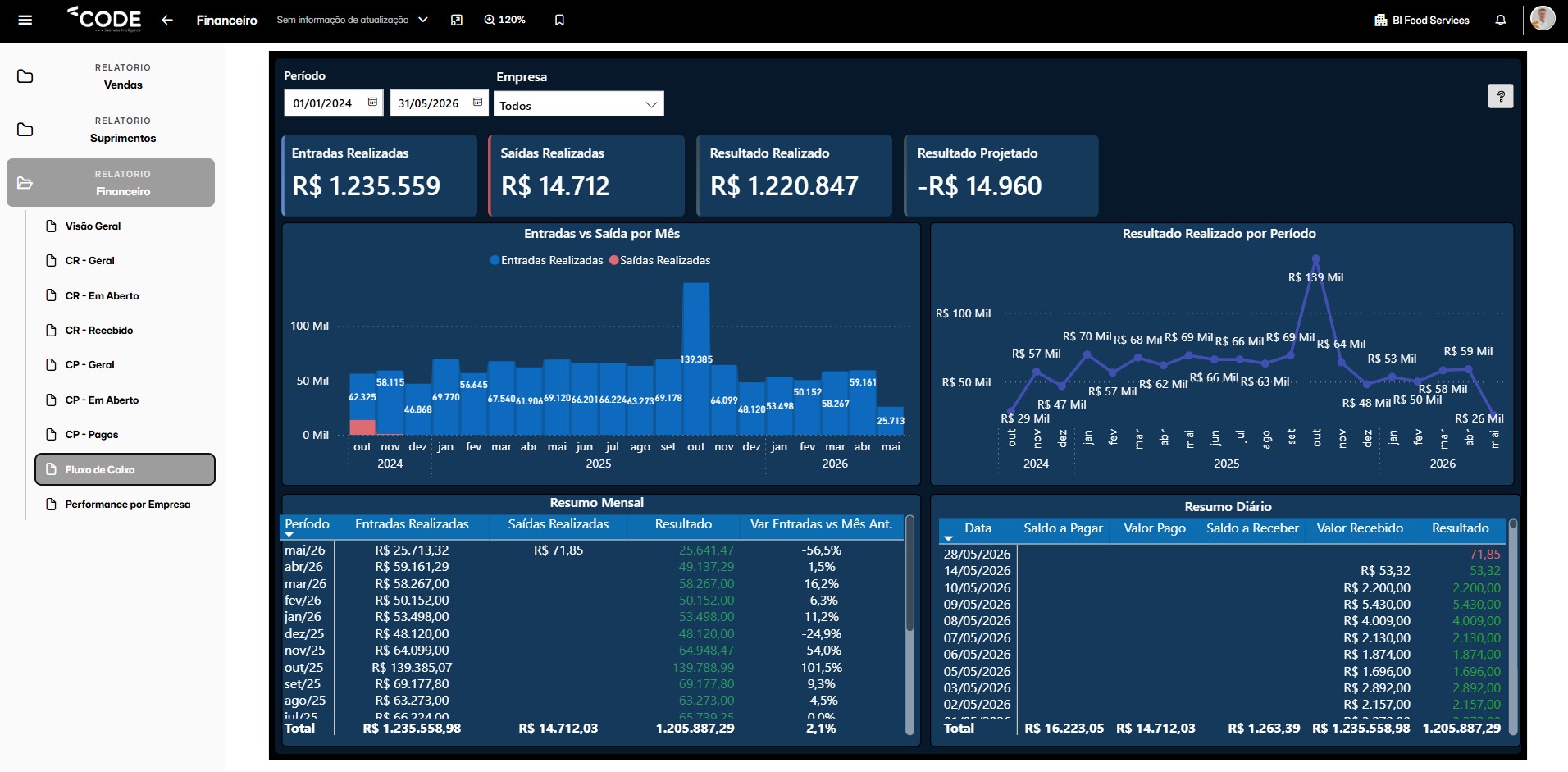
Task: Select the 28/05/2026 row
Action: coord(1222,555)
